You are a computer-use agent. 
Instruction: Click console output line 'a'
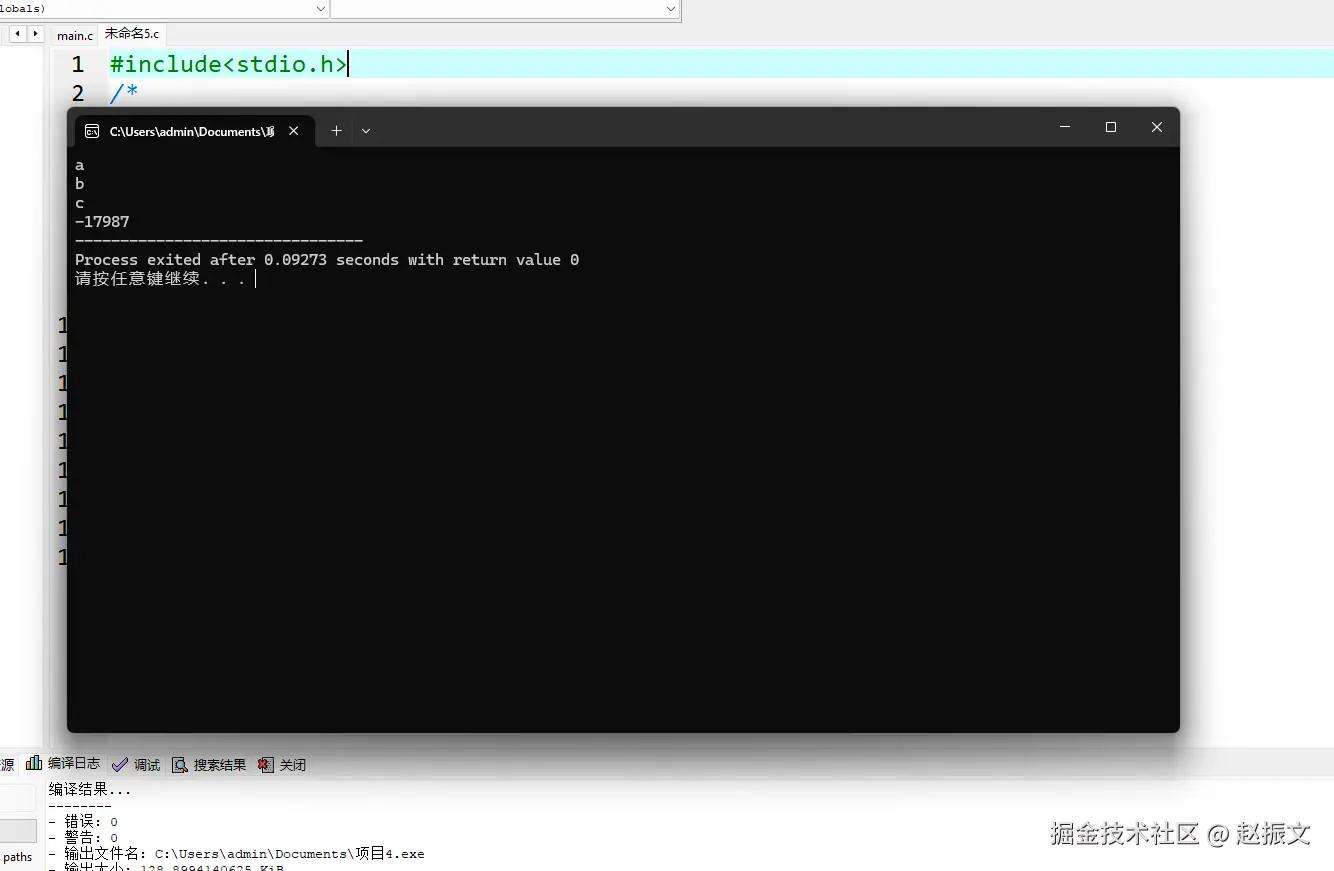pyautogui.click(x=79, y=166)
